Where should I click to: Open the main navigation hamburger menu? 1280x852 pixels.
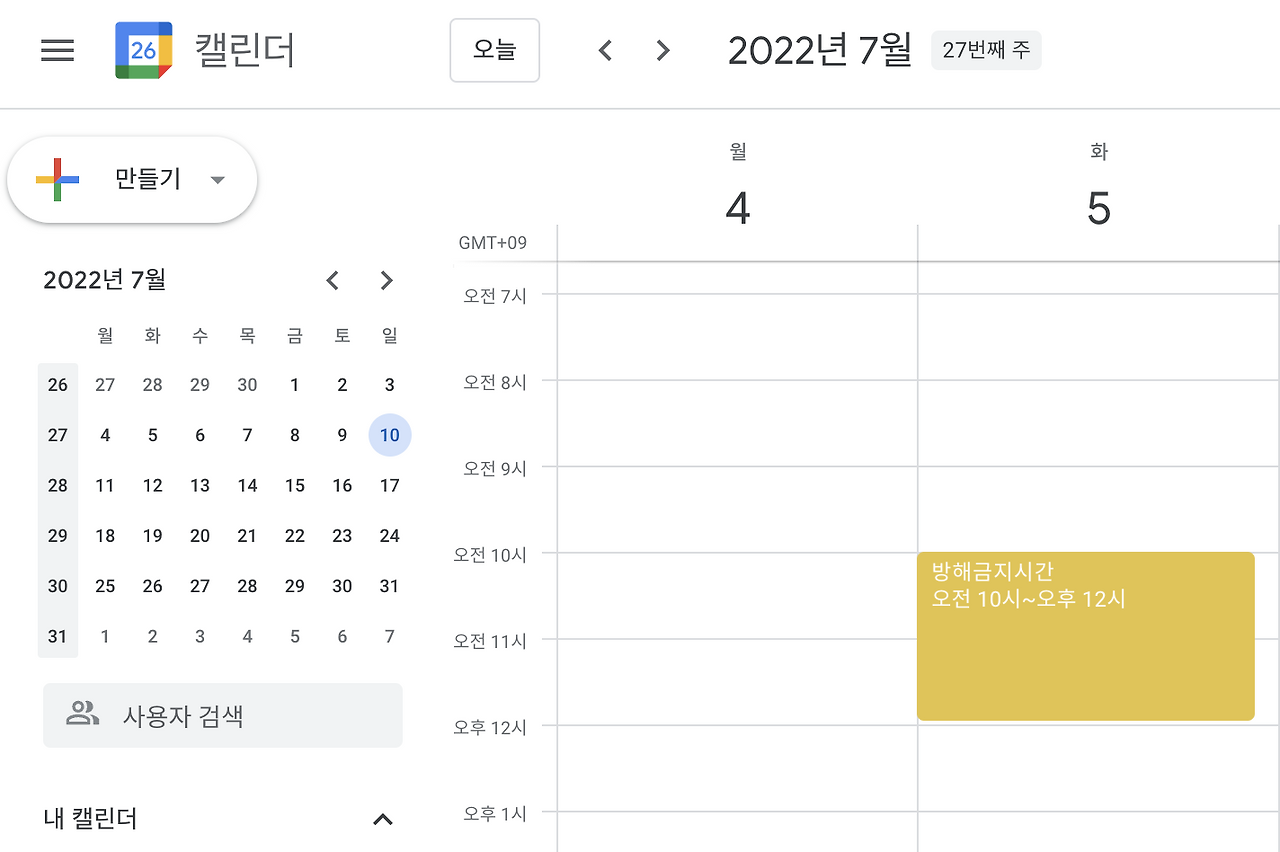57,51
